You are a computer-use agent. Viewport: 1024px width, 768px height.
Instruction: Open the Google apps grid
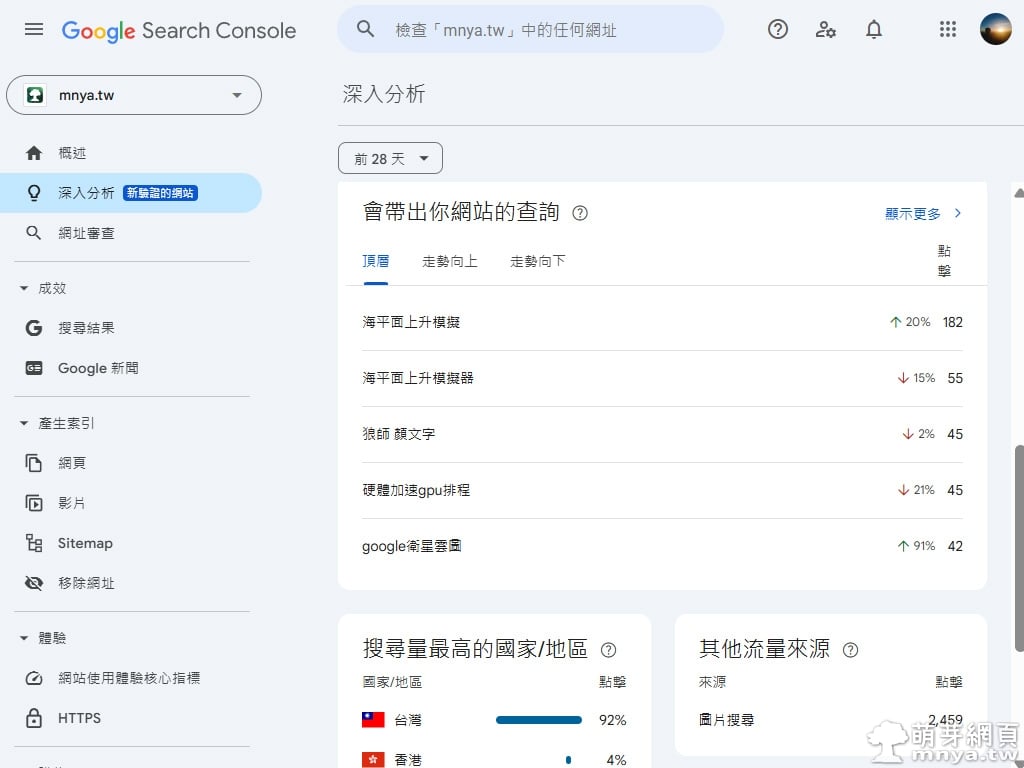948,30
